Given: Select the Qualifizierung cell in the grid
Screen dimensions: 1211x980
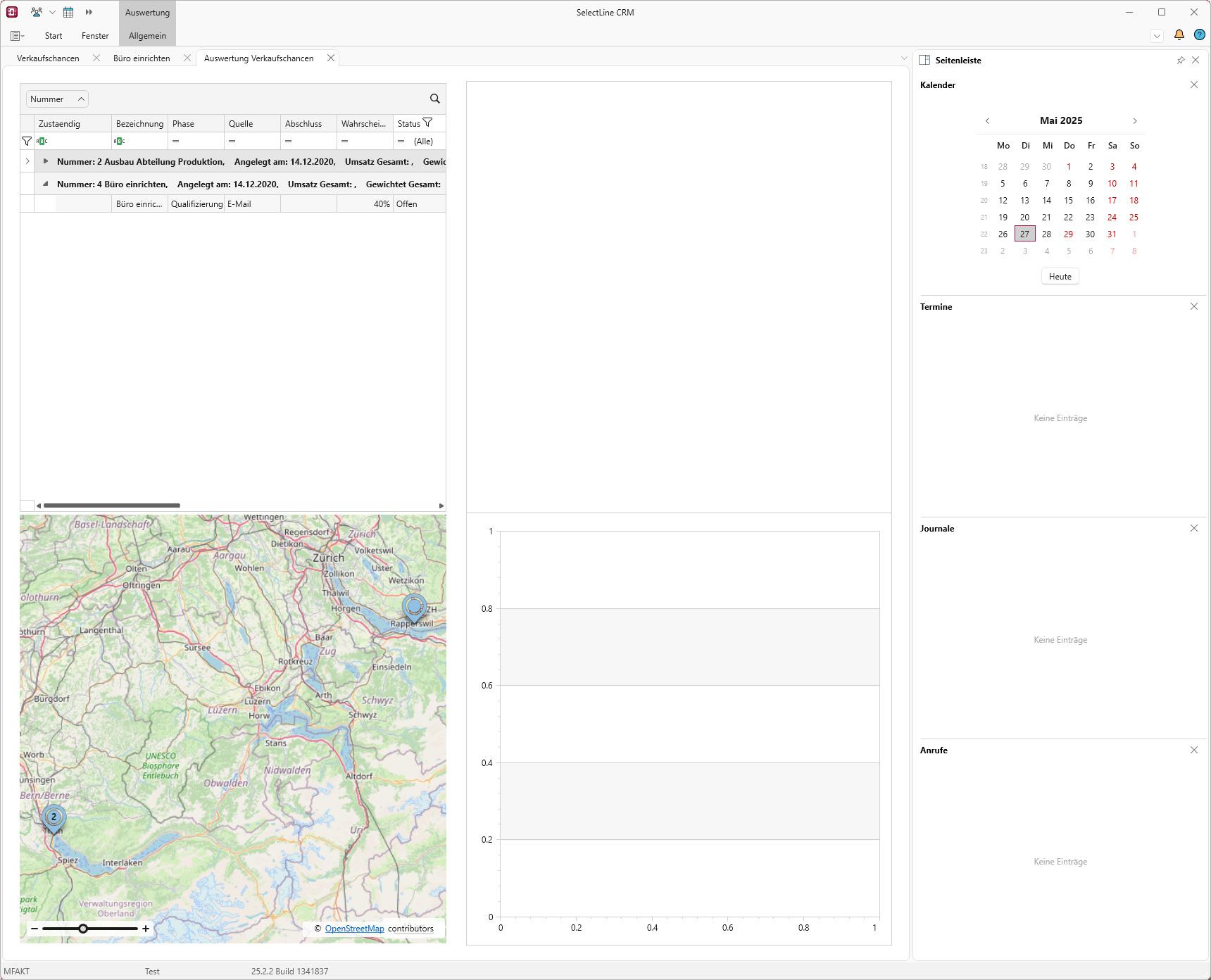Looking at the screenshot, I should [x=196, y=204].
